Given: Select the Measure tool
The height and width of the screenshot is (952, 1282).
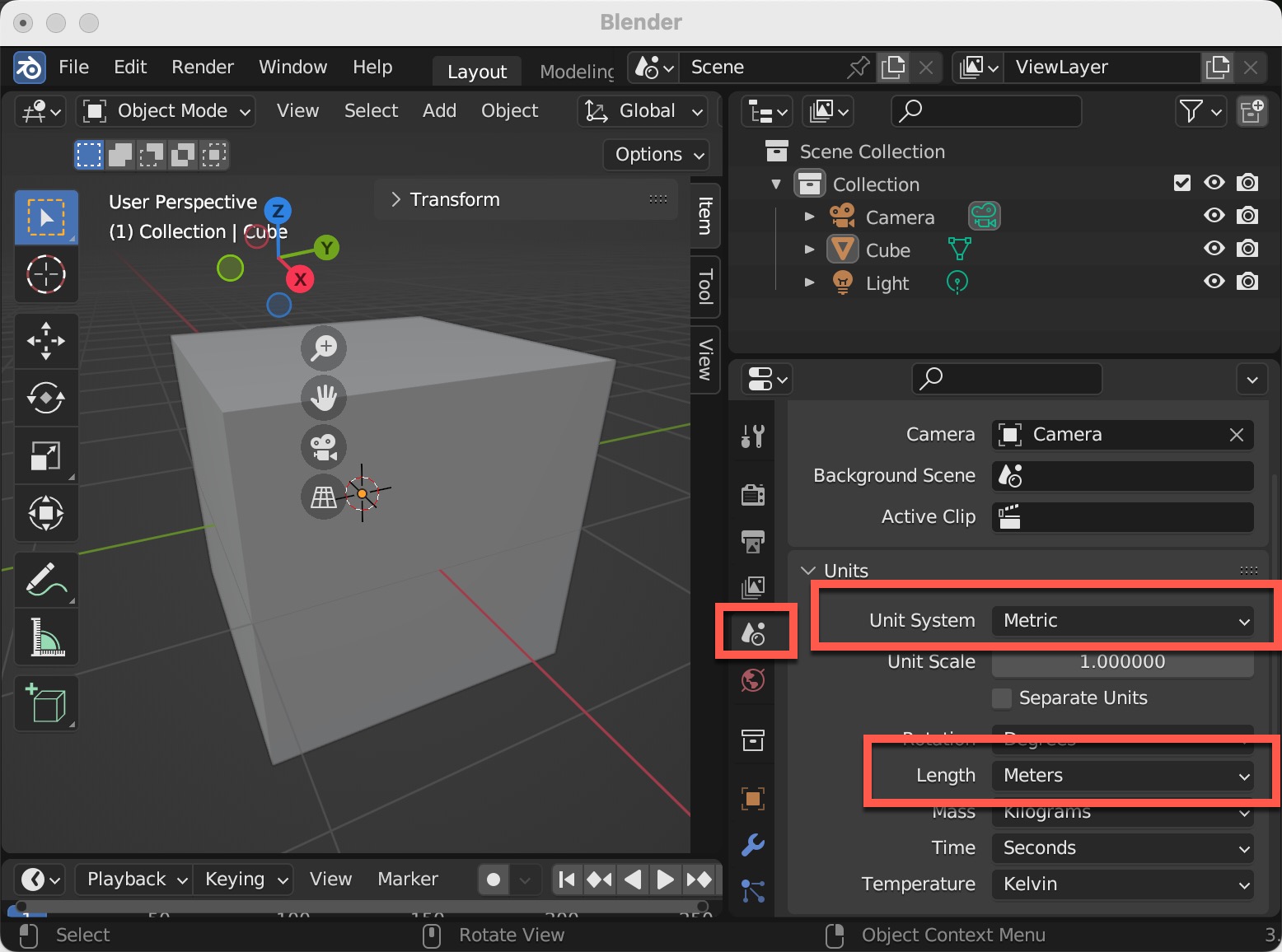Looking at the screenshot, I should tap(45, 637).
